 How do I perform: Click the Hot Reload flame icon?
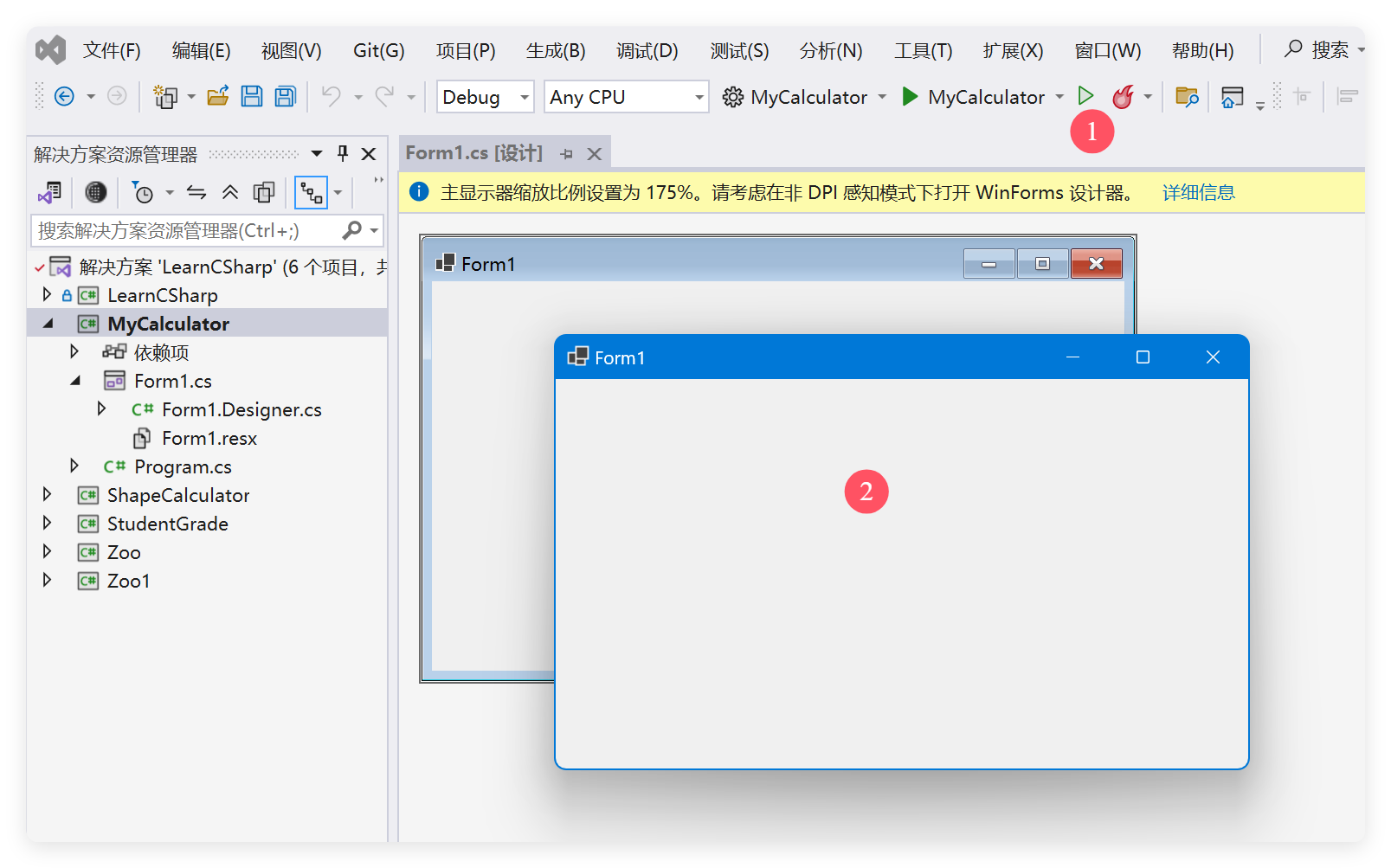coord(1123,97)
